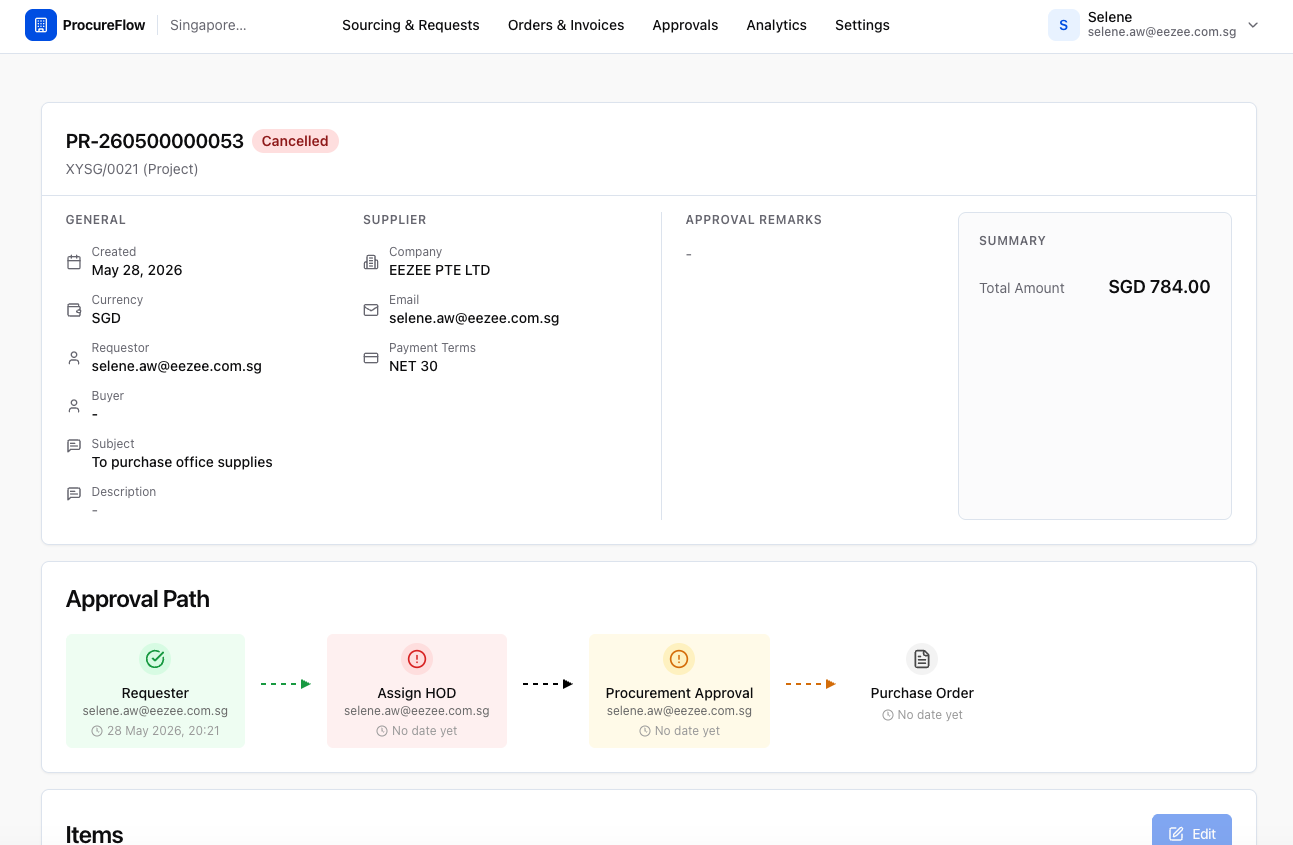This screenshot has width=1293, height=845.
Task: Click the ProcureFlow brand name
Action: 106,25
